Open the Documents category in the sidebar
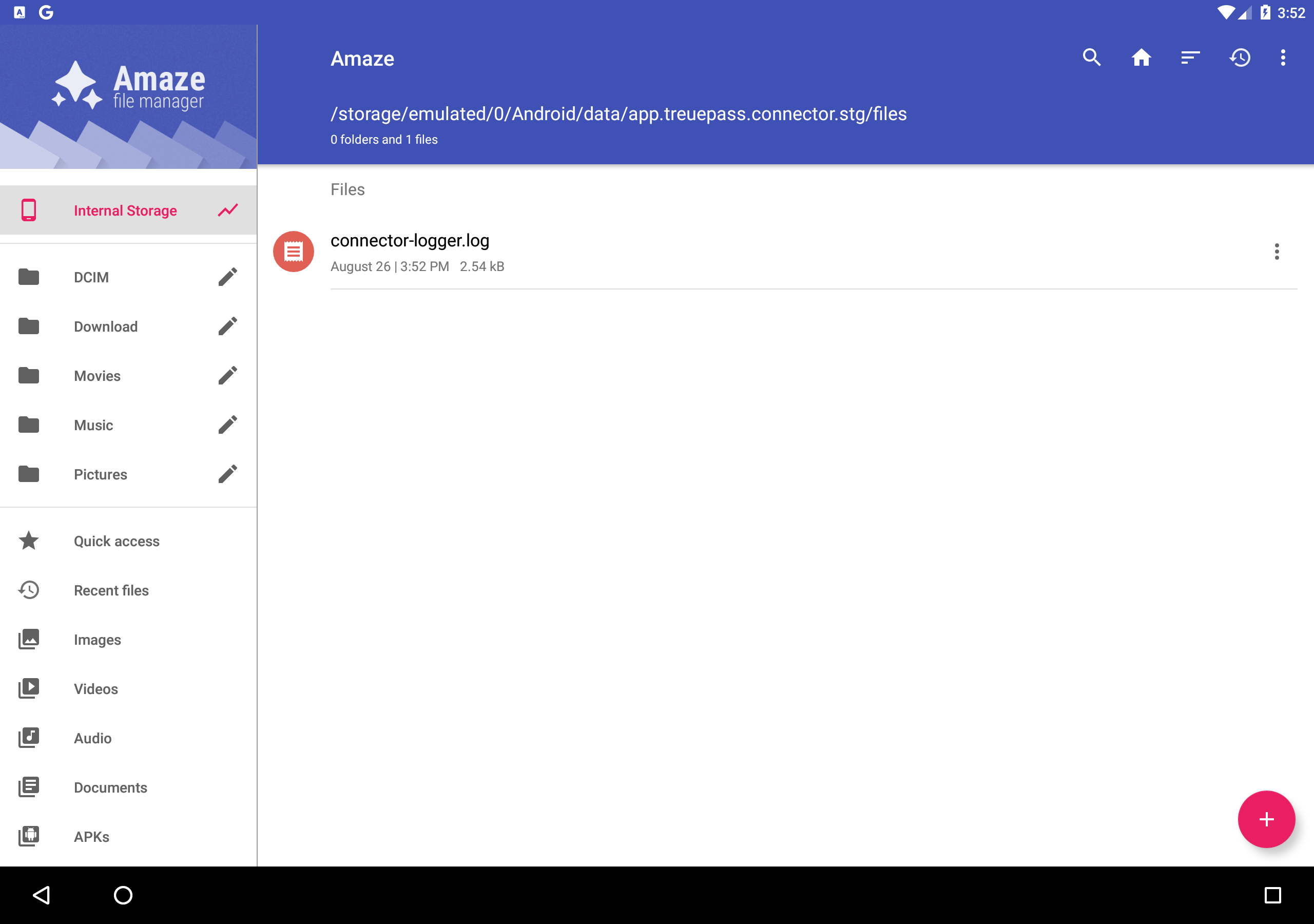This screenshot has width=1314, height=924. coord(110,787)
